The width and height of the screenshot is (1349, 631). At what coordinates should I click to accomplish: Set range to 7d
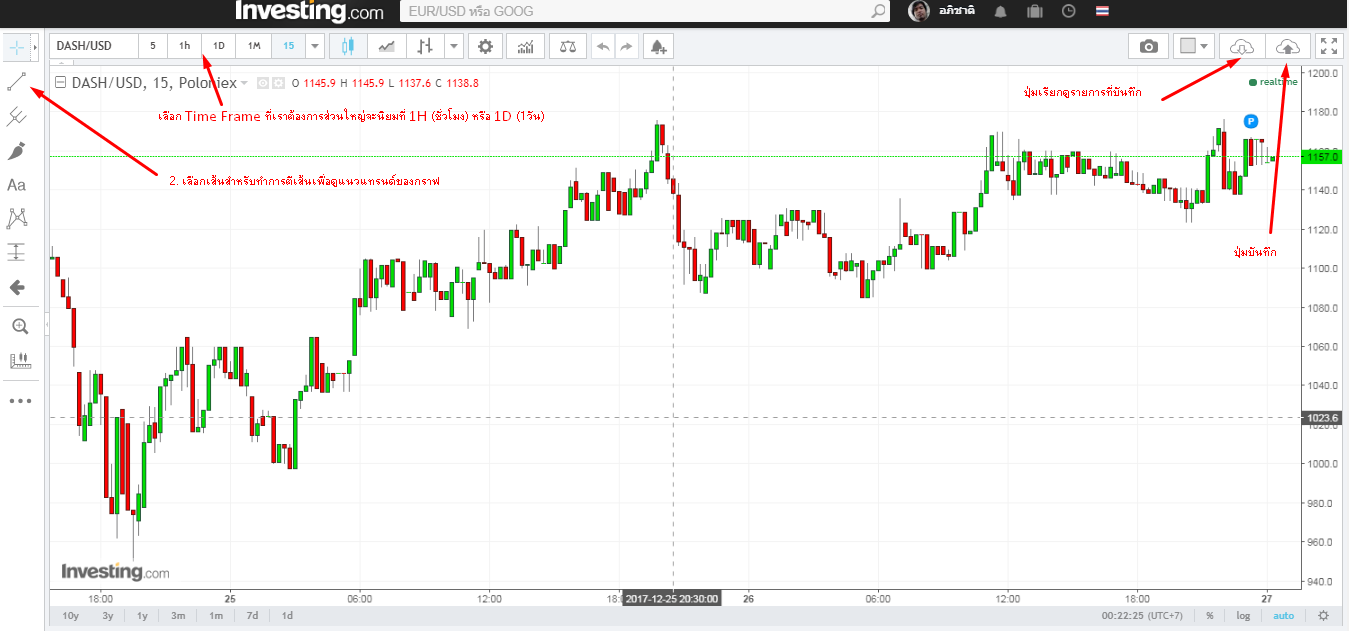252,615
